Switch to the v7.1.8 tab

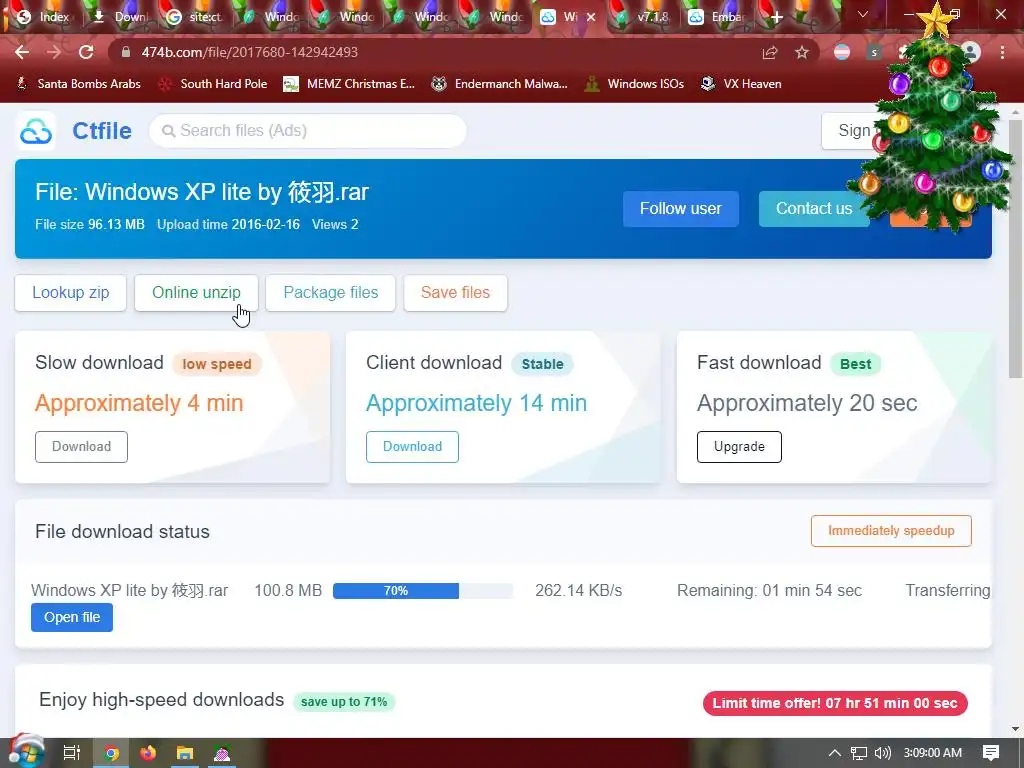[x=643, y=17]
